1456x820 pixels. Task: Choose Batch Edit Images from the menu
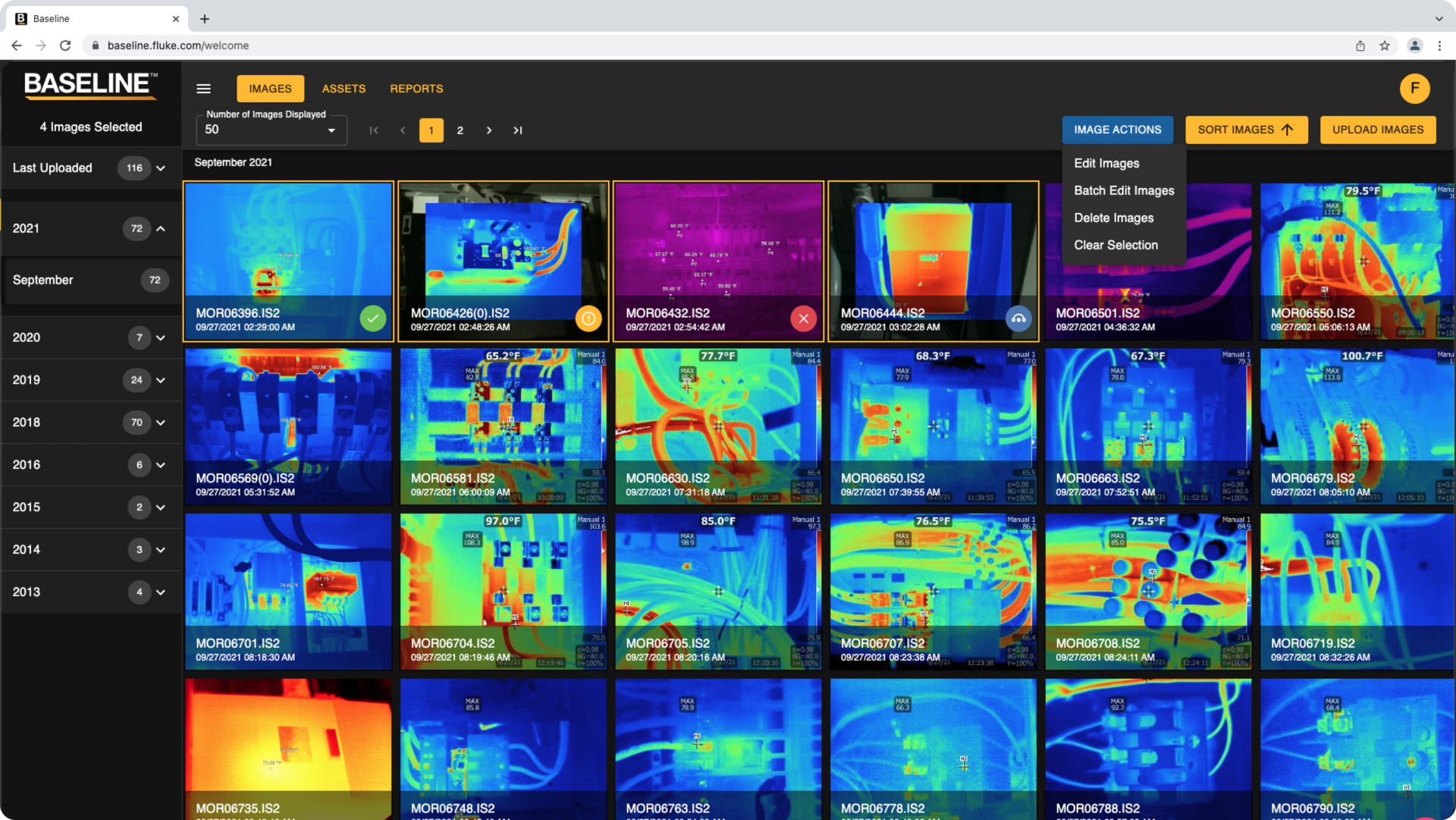(1124, 190)
